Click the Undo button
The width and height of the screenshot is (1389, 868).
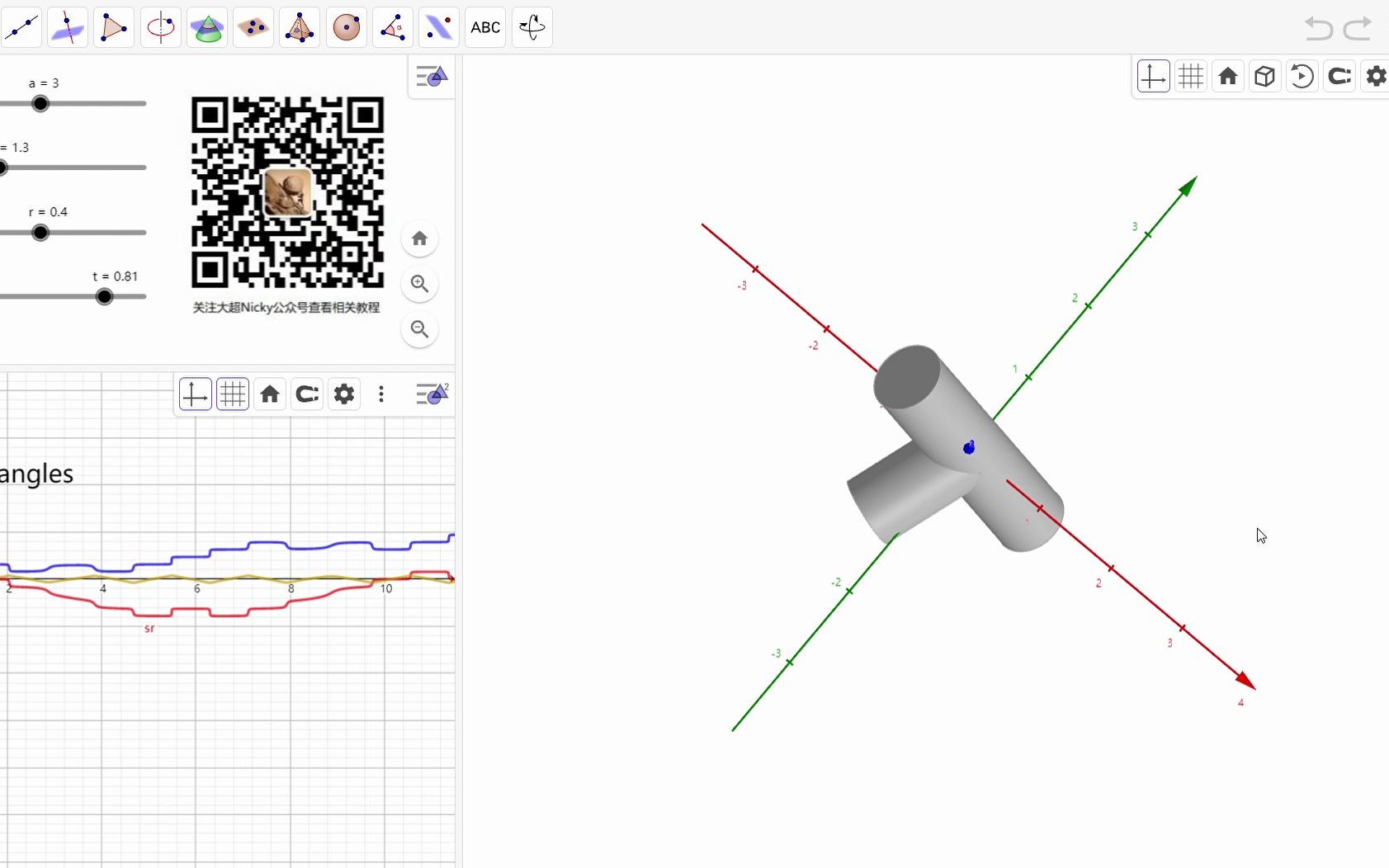(1319, 27)
